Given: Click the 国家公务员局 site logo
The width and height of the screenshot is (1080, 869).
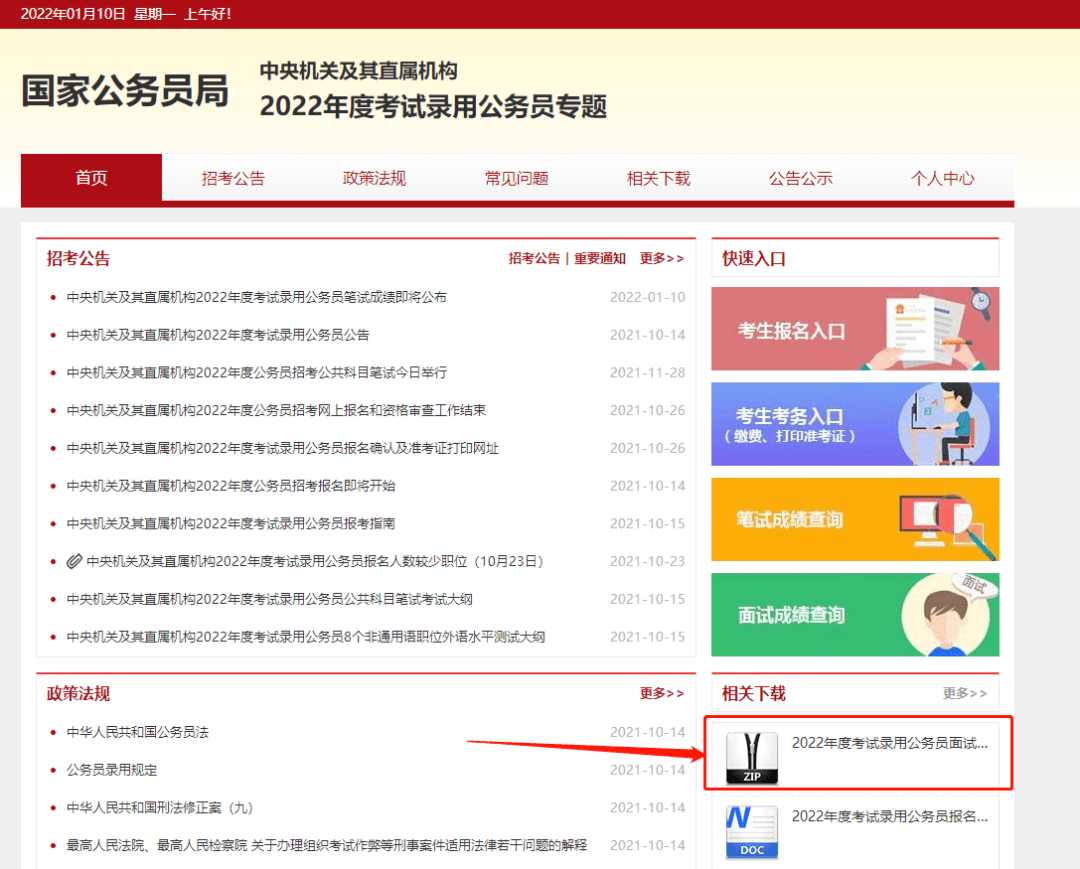Looking at the screenshot, I should tap(124, 90).
